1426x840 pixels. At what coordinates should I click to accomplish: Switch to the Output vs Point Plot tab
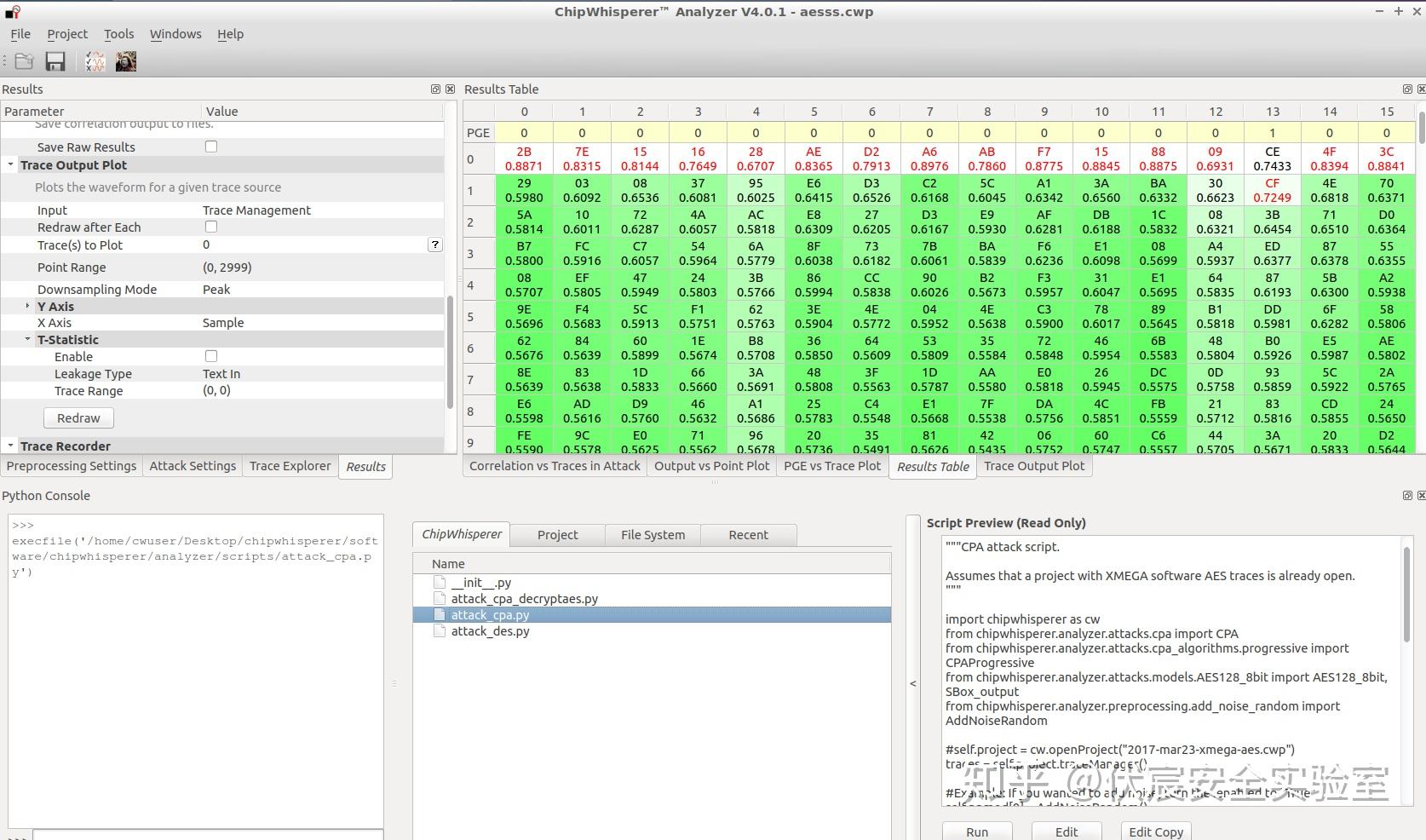pyautogui.click(x=711, y=466)
